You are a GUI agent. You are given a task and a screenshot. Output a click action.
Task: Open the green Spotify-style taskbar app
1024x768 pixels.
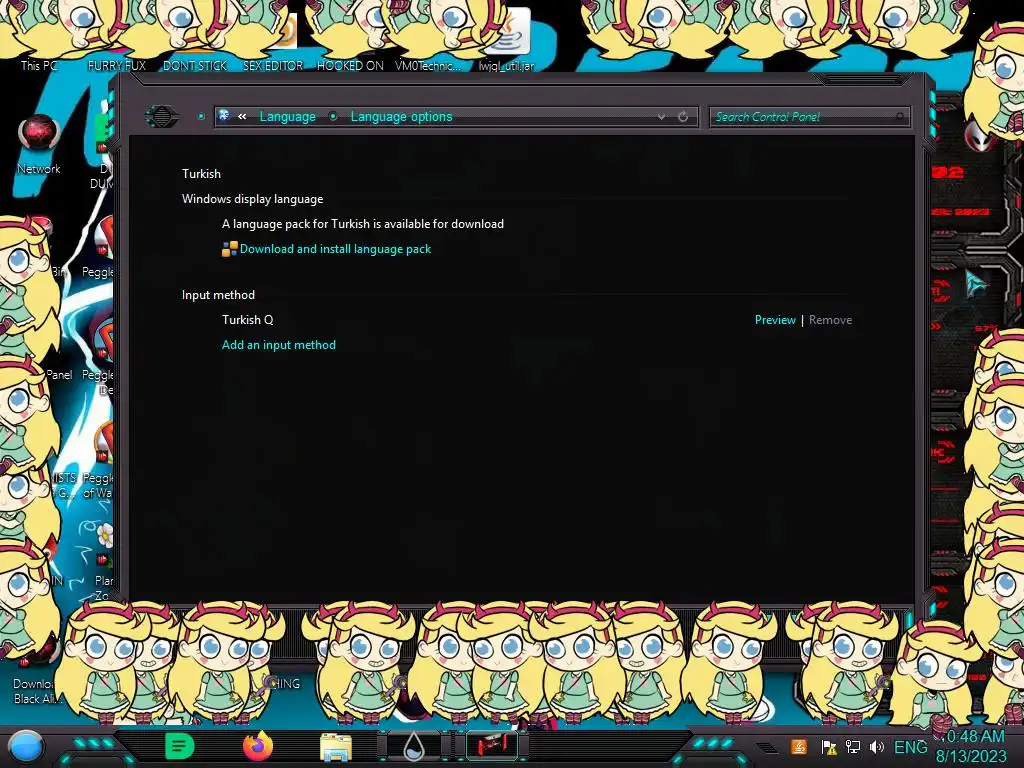[180, 746]
